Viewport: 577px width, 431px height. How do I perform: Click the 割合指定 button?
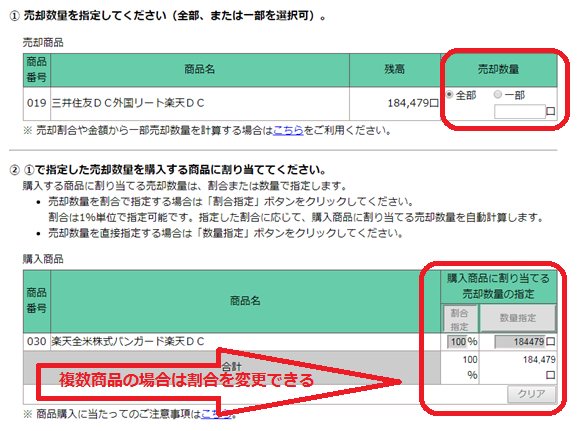point(460,319)
